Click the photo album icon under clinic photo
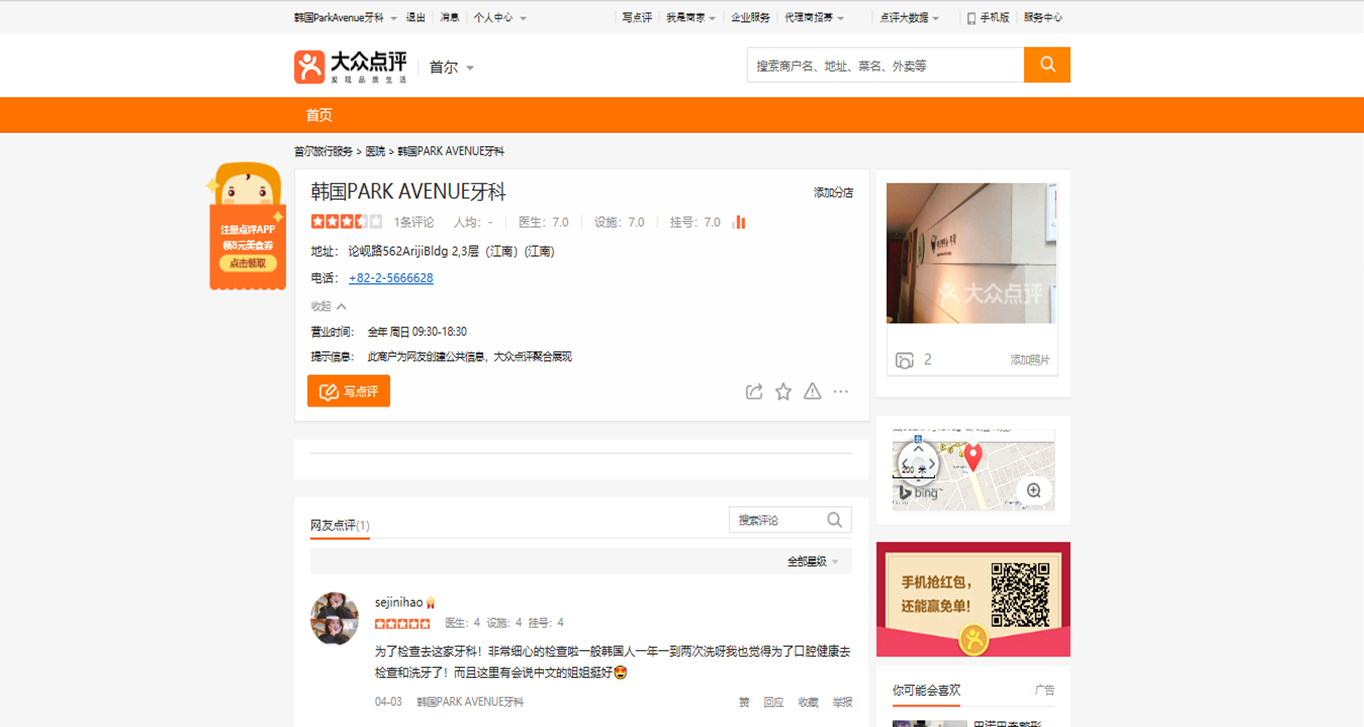This screenshot has height=727, width=1364. [904, 360]
